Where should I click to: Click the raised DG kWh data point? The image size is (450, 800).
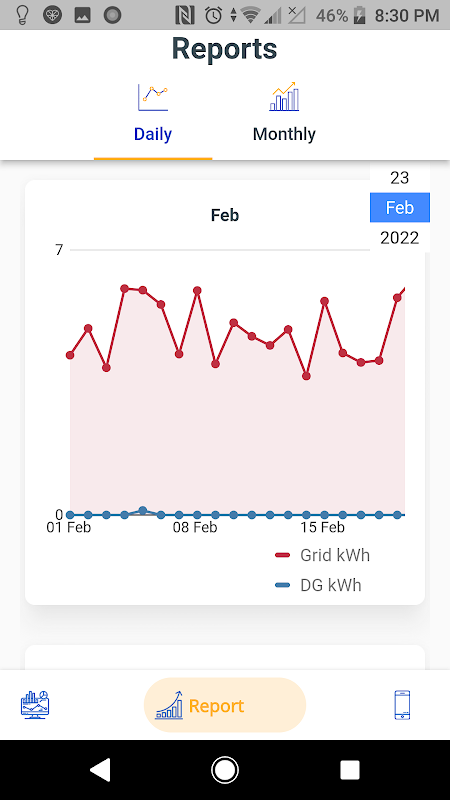click(x=143, y=511)
